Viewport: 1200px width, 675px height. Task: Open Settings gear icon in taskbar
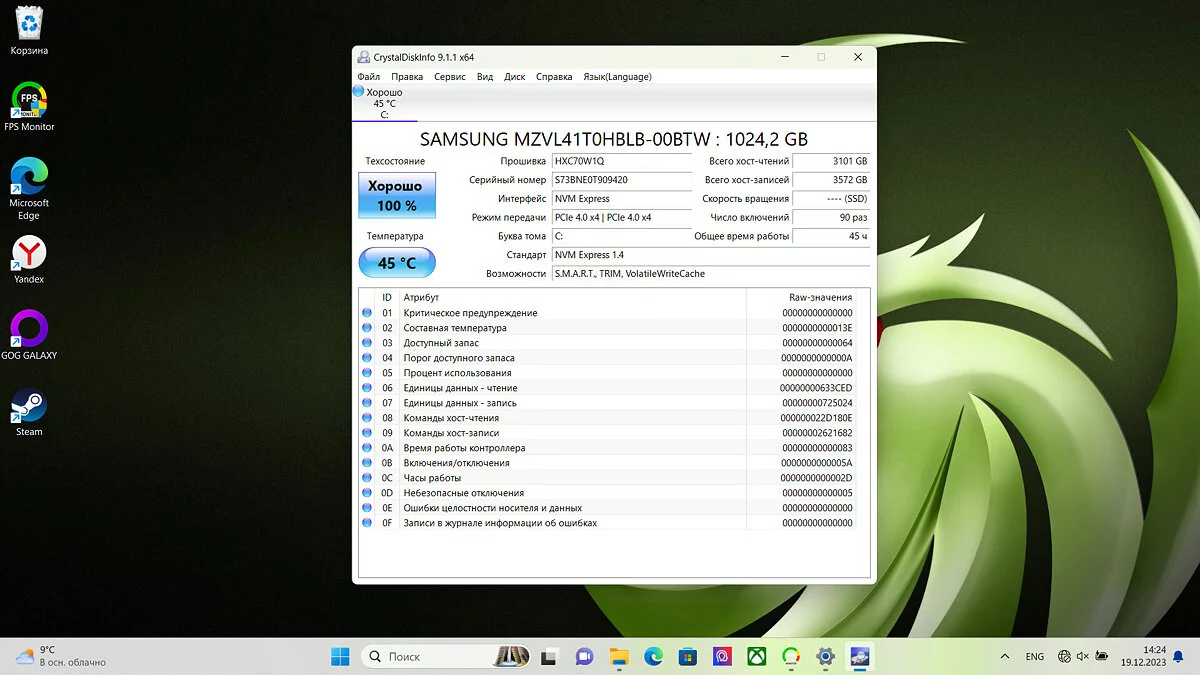coord(825,656)
